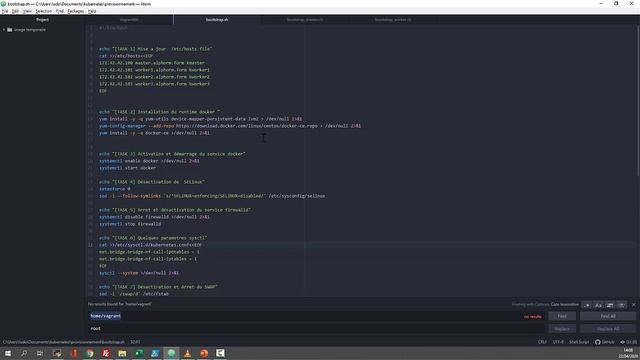
Task: Open the Help menu
Action: tap(92, 11)
